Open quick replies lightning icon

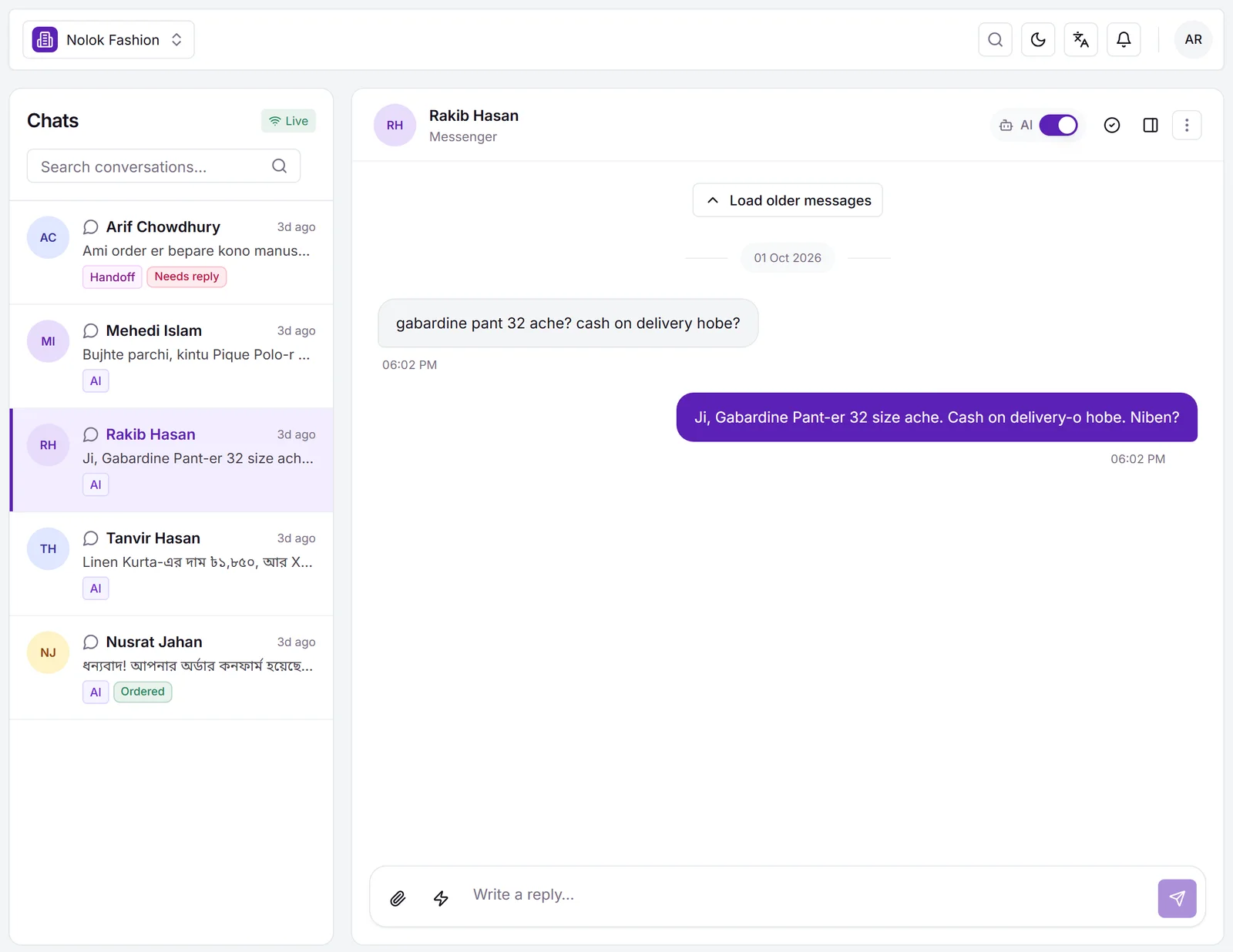(x=441, y=898)
